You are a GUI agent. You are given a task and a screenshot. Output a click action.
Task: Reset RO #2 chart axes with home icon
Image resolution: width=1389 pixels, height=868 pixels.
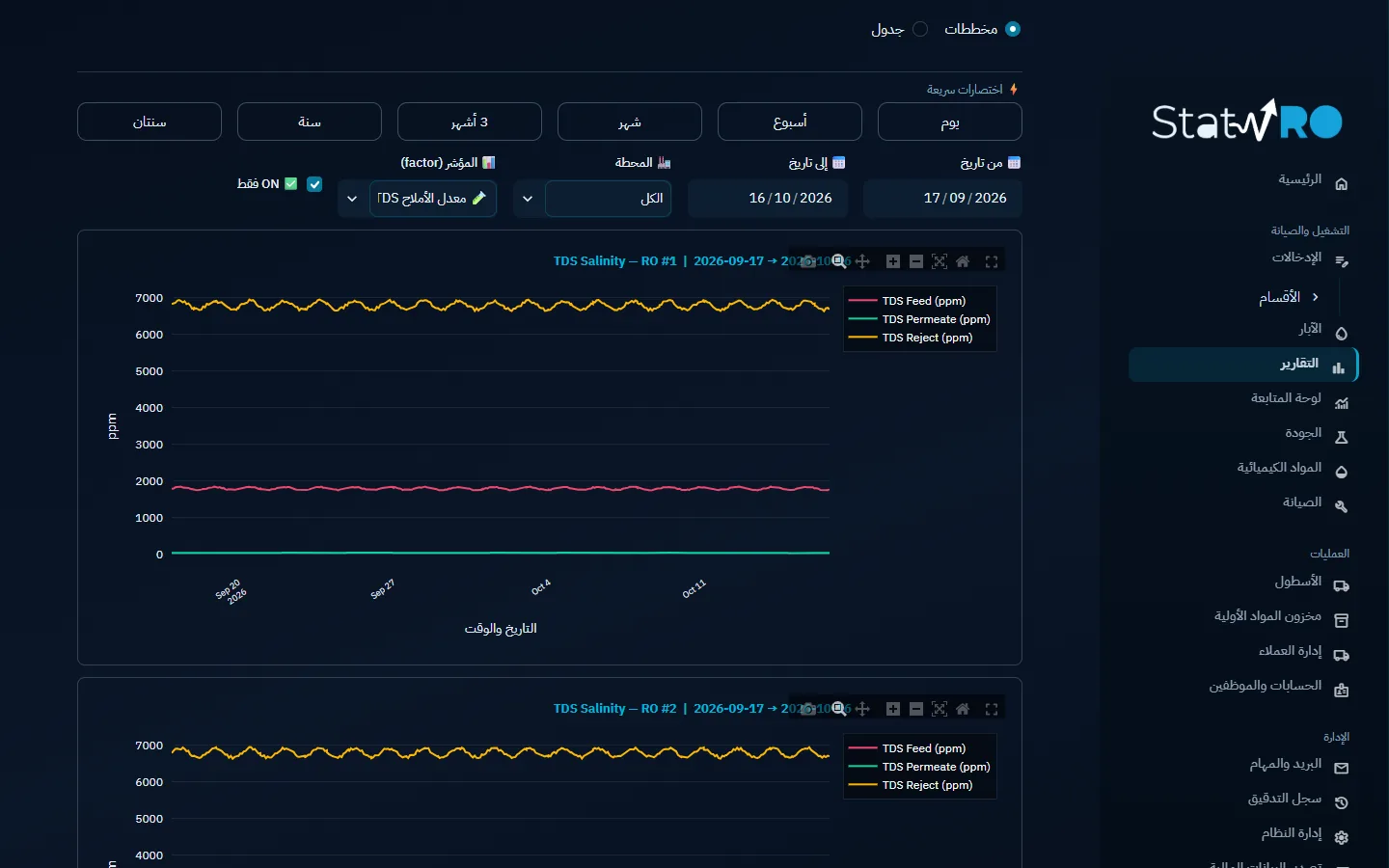[x=963, y=709]
